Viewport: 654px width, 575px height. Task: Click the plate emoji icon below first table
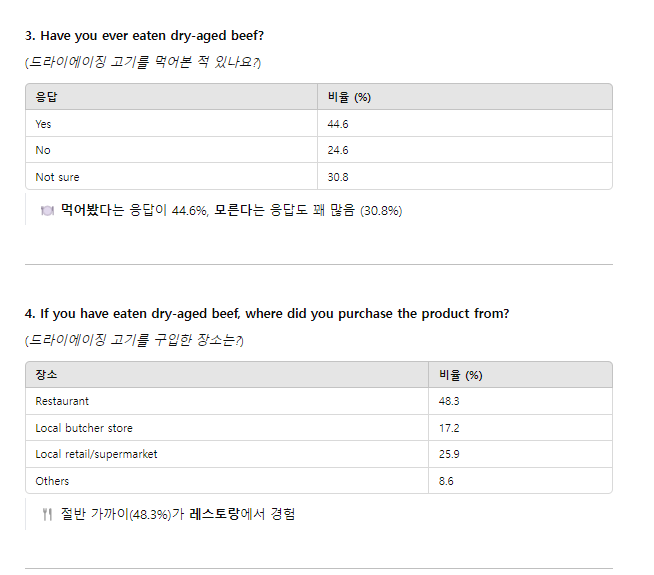point(46,211)
